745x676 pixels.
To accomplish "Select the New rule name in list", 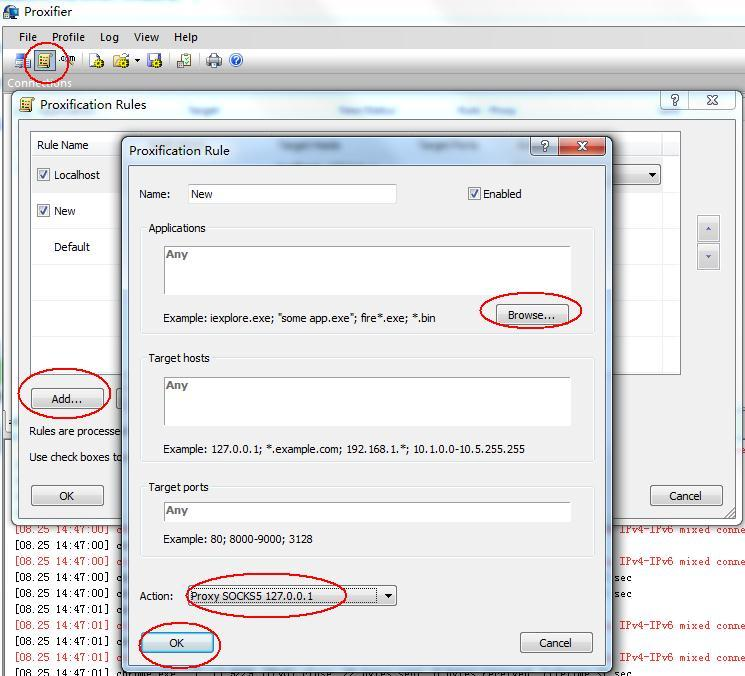I will [x=65, y=211].
